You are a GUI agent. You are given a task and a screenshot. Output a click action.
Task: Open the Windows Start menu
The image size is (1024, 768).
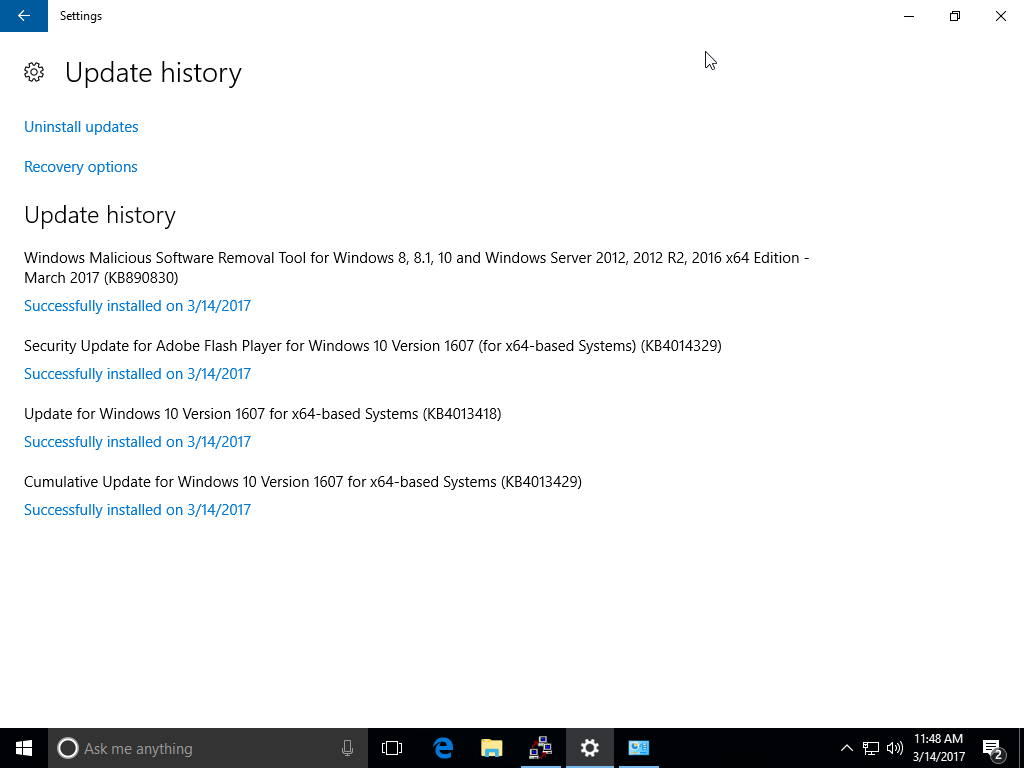24,748
